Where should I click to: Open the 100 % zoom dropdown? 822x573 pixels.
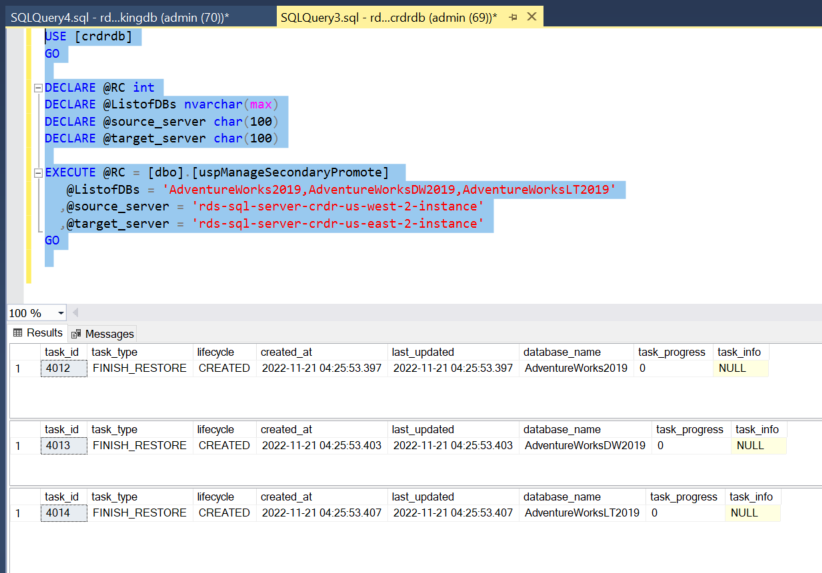click(60, 313)
